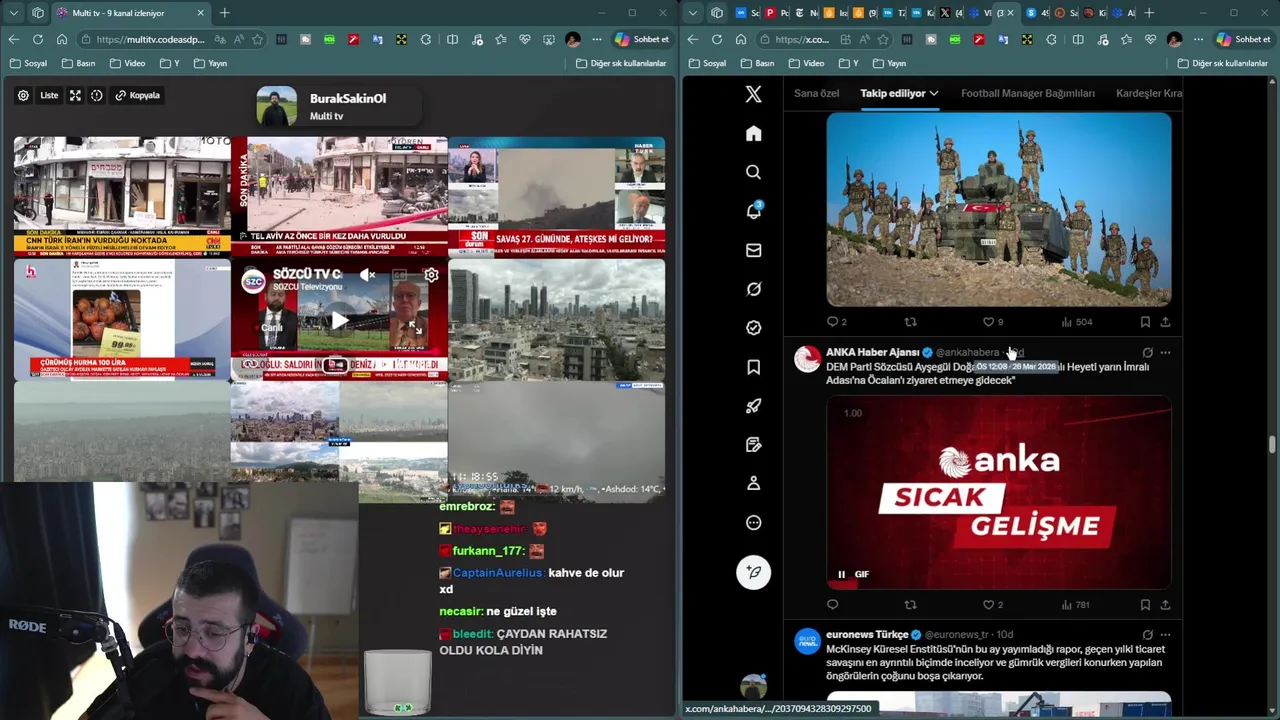Image resolution: width=1280 pixels, height=720 pixels.
Task: Open more menu on ANKA post
Action: click(x=1165, y=353)
